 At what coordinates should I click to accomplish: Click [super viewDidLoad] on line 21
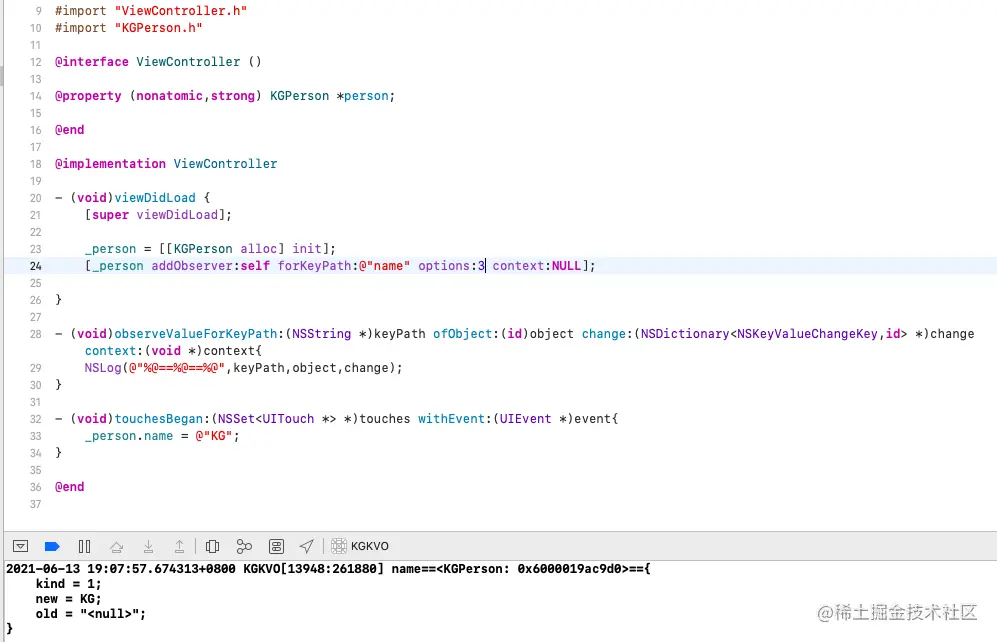tap(158, 215)
